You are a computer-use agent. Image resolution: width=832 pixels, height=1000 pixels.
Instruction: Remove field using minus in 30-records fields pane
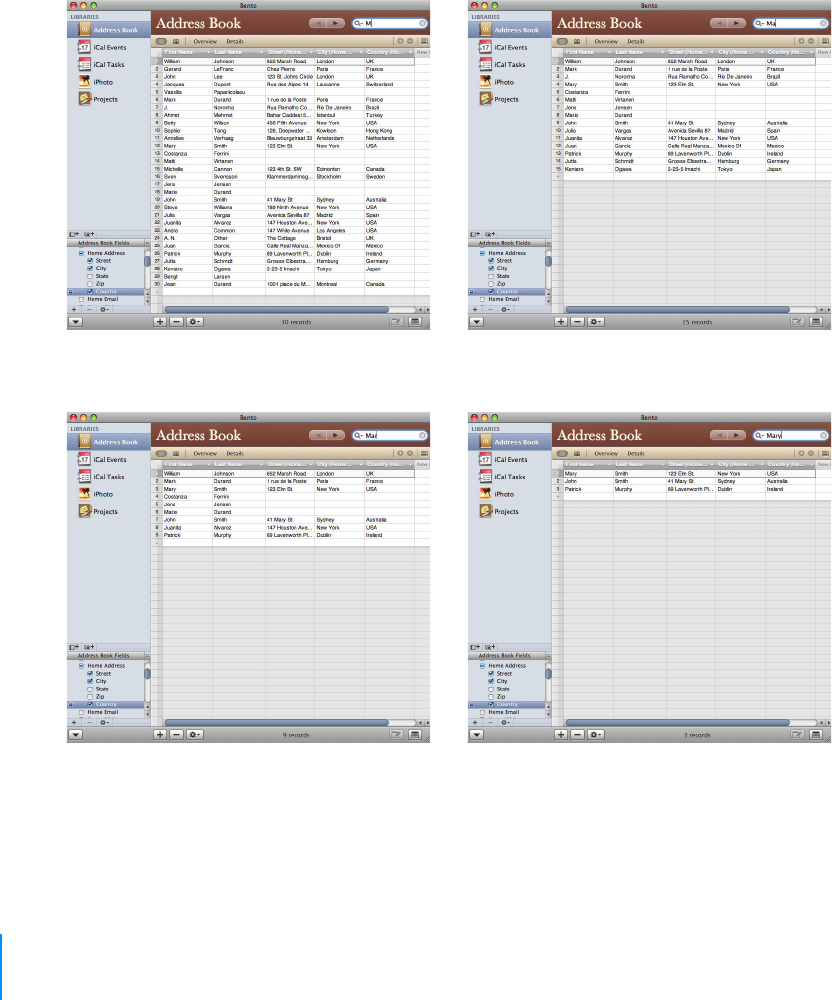(x=89, y=309)
